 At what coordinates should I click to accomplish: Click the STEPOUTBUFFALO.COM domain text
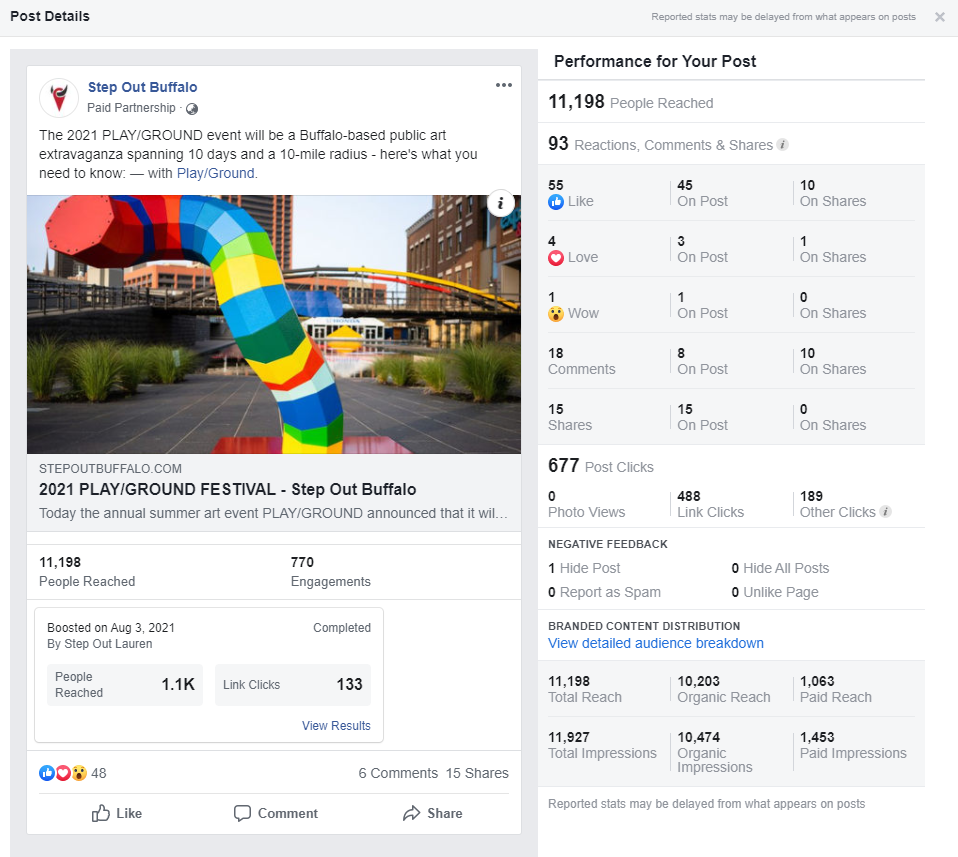[110, 469]
